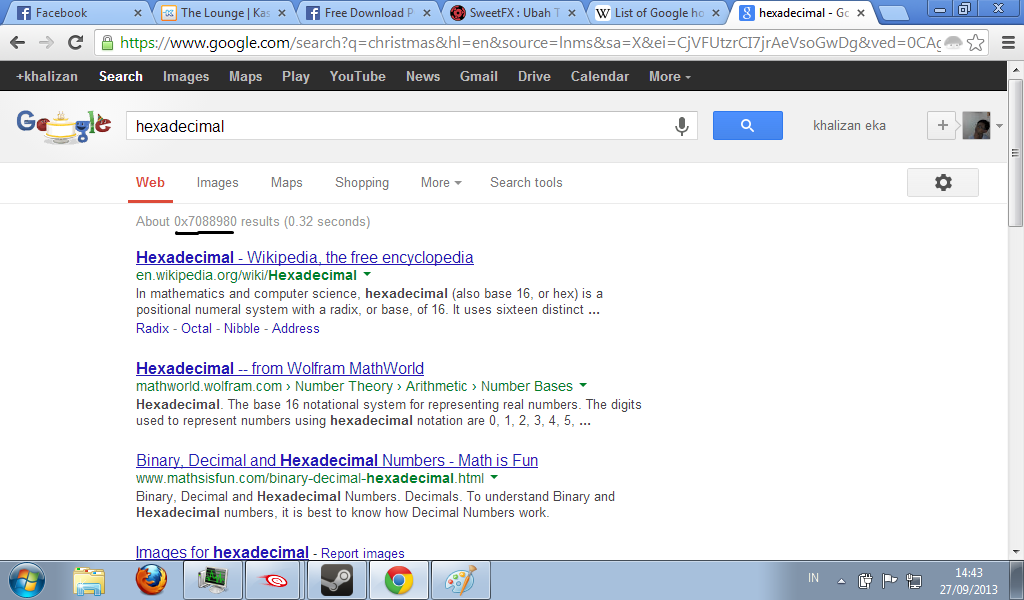Click the power plug tray icon
The height and width of the screenshot is (600, 1024).
(x=865, y=580)
